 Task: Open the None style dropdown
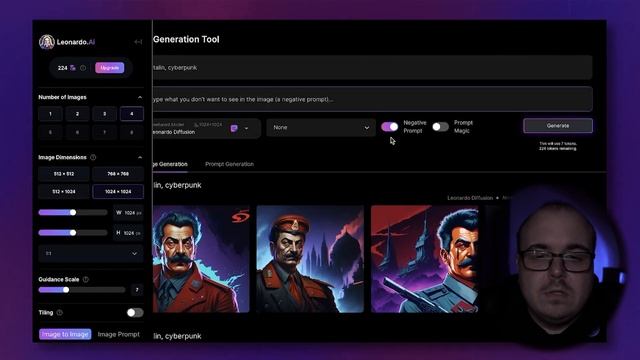coord(321,128)
